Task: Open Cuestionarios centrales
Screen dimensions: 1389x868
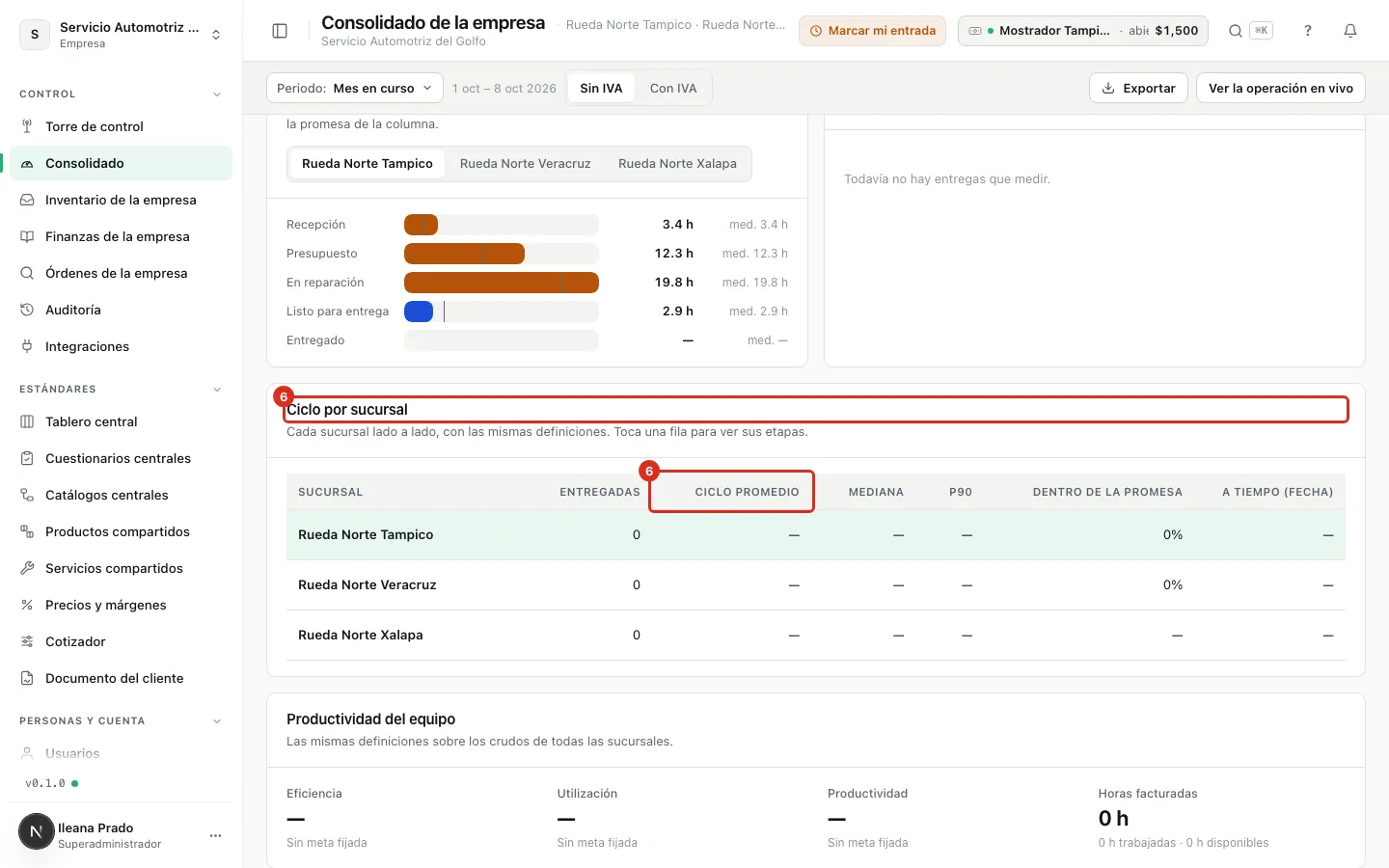Action: click(121, 458)
